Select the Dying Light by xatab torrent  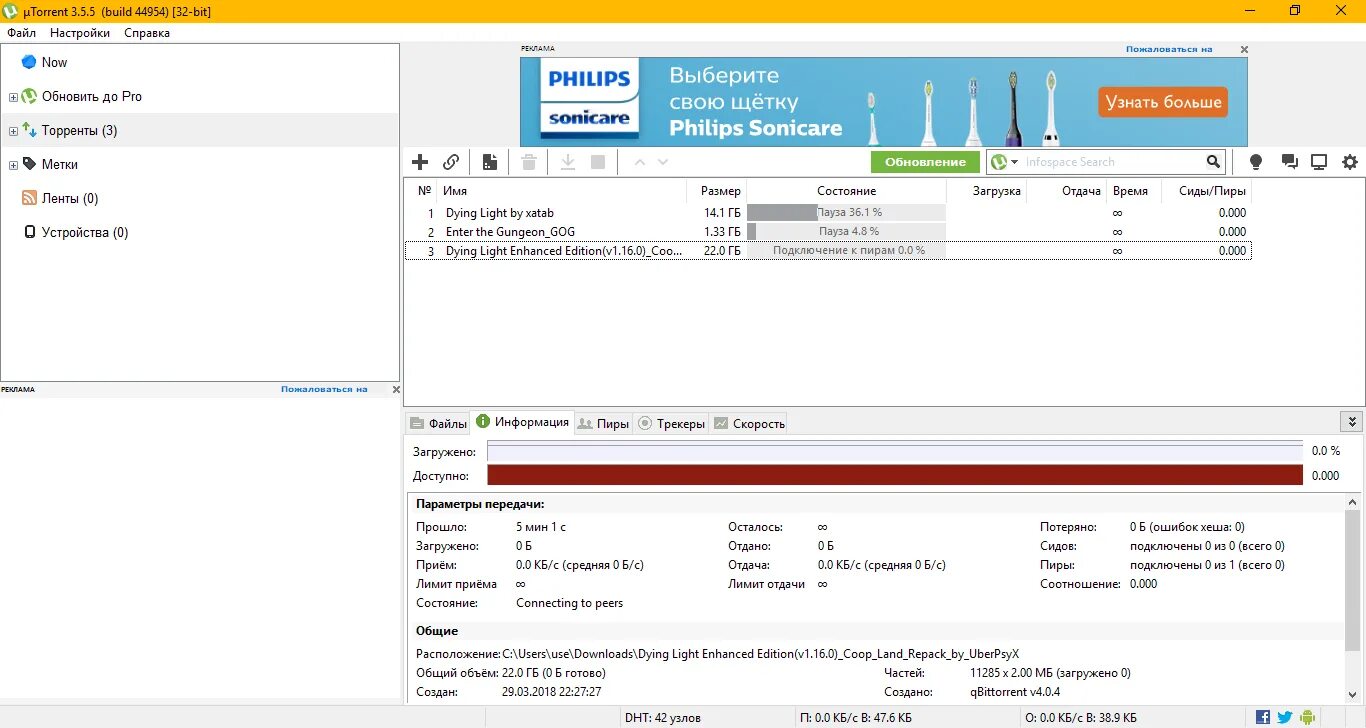pyautogui.click(x=828, y=213)
